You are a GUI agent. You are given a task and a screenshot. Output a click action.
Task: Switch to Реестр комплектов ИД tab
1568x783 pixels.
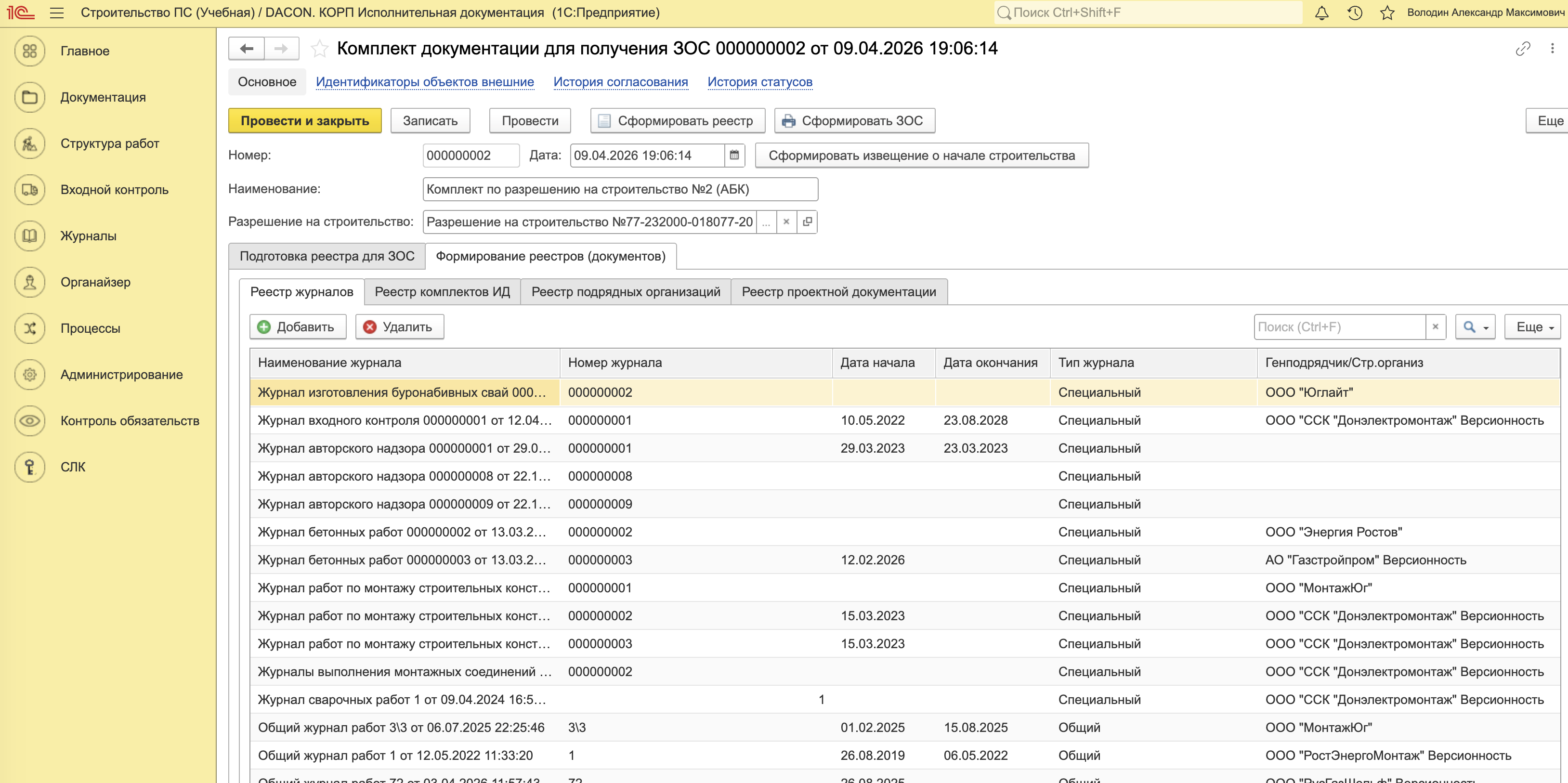tap(442, 292)
